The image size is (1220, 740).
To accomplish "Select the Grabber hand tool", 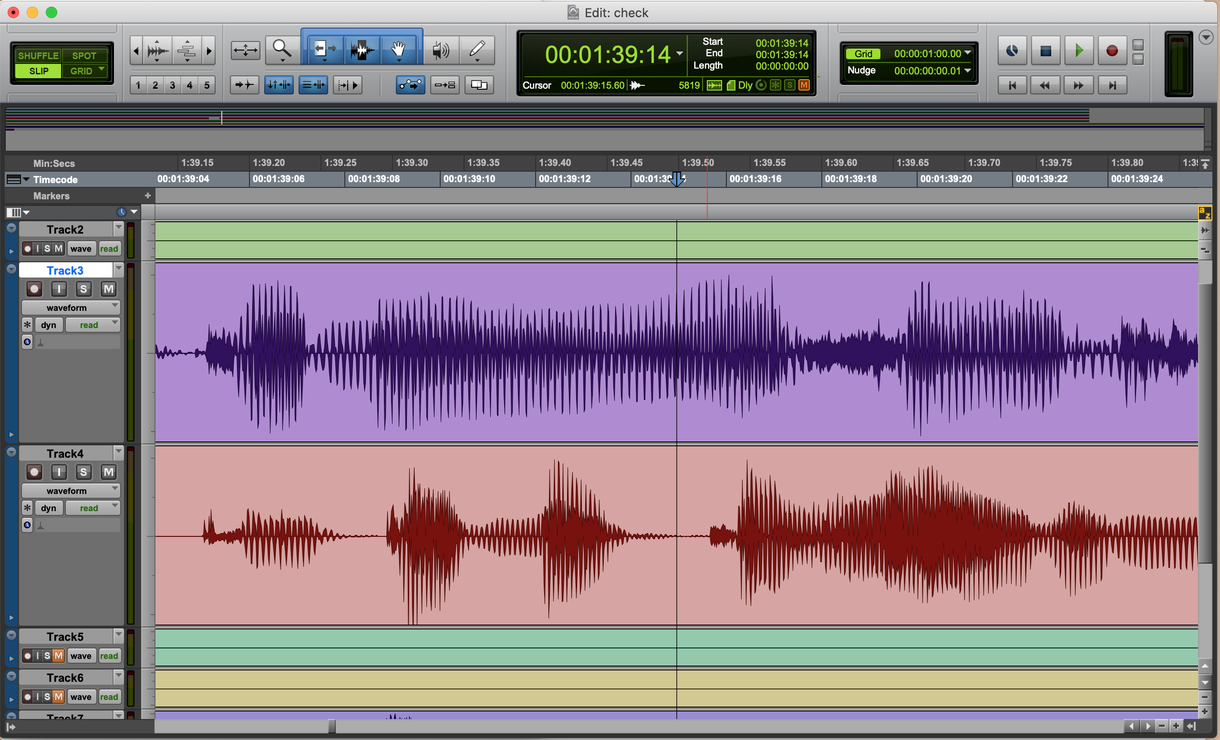I will point(399,49).
